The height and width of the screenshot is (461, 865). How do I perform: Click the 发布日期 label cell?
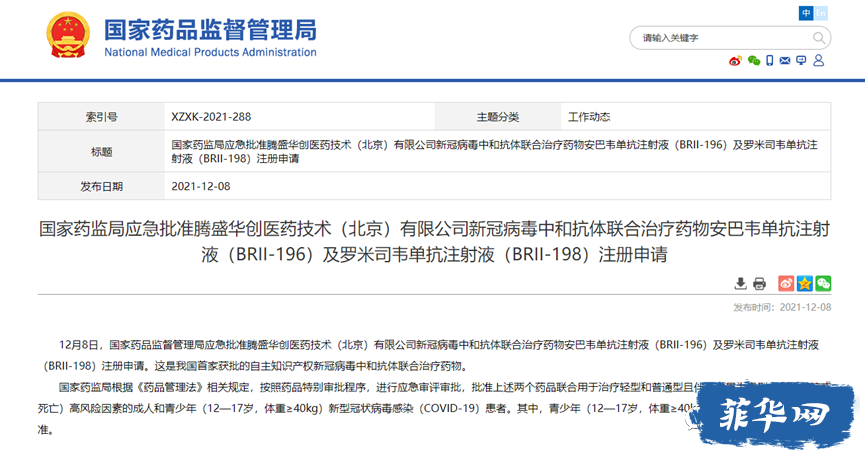(102, 186)
